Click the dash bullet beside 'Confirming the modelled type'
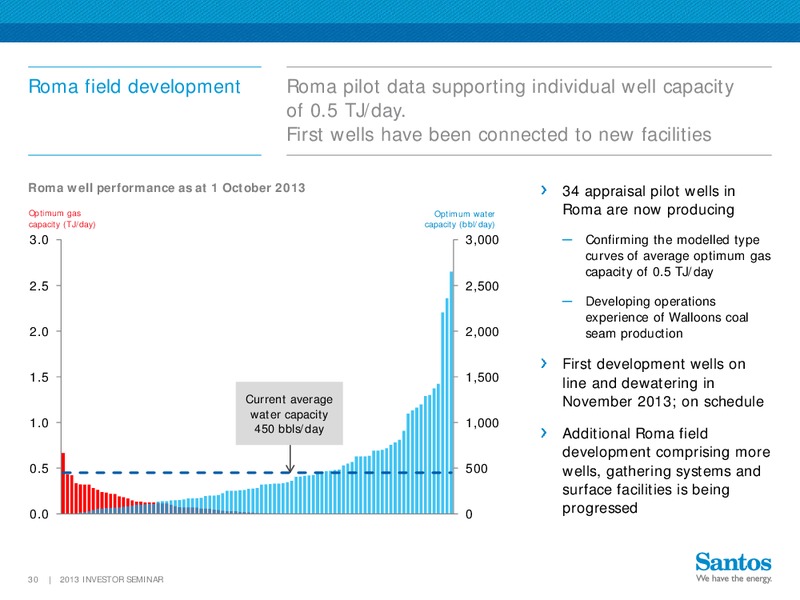800x600 pixels. [x=567, y=240]
